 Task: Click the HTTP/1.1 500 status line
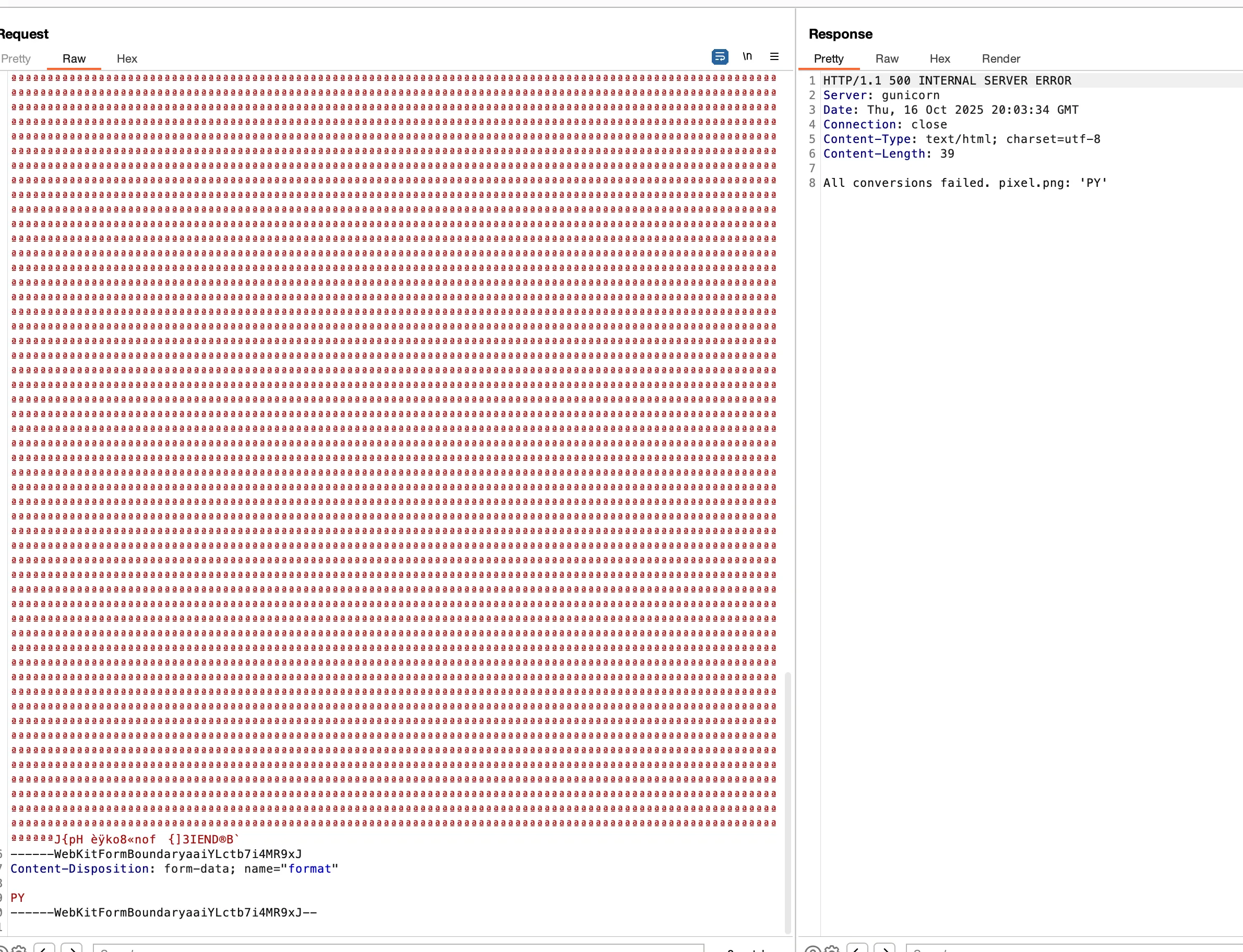click(x=947, y=81)
